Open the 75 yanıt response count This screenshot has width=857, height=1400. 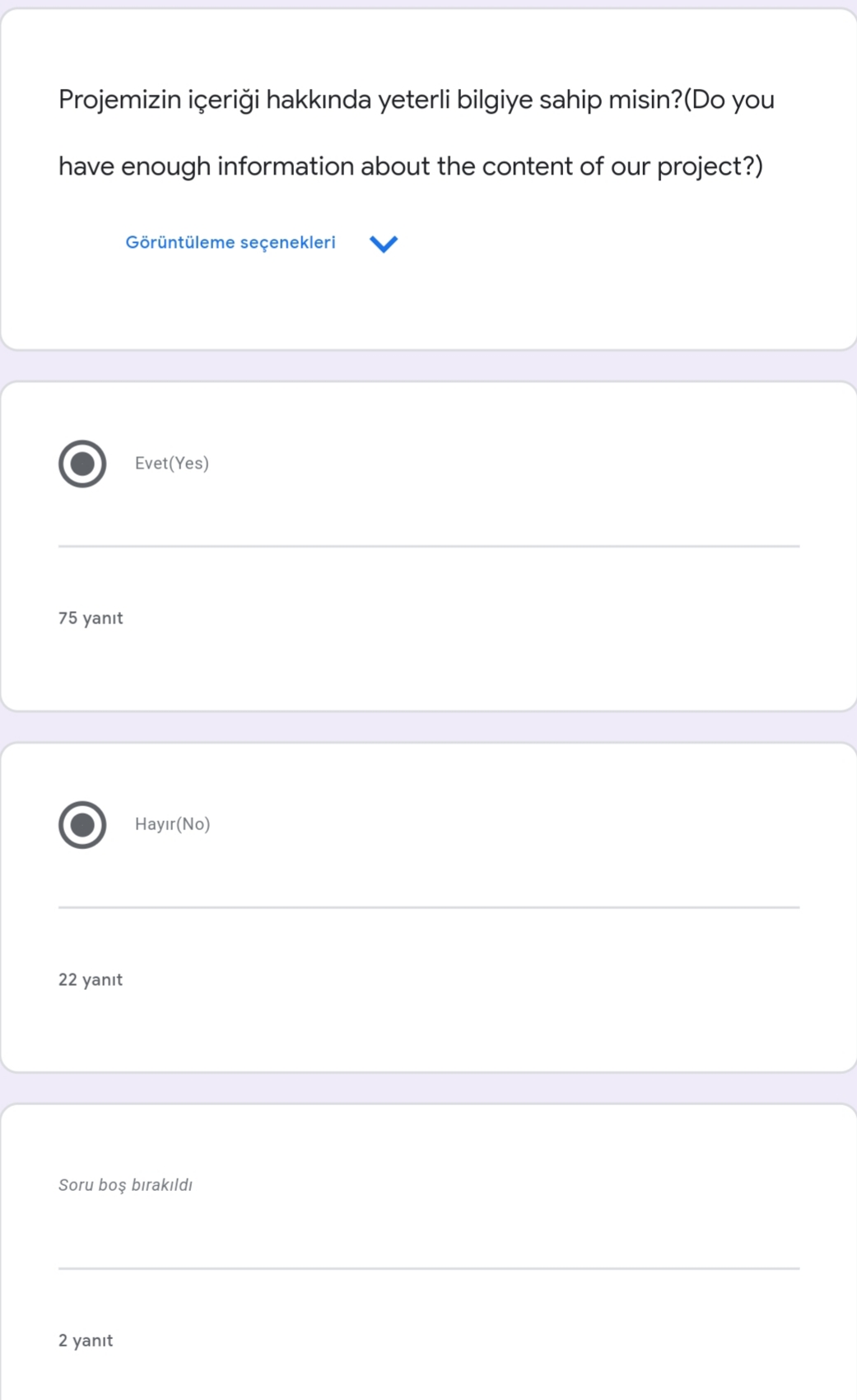pyautogui.click(x=91, y=618)
